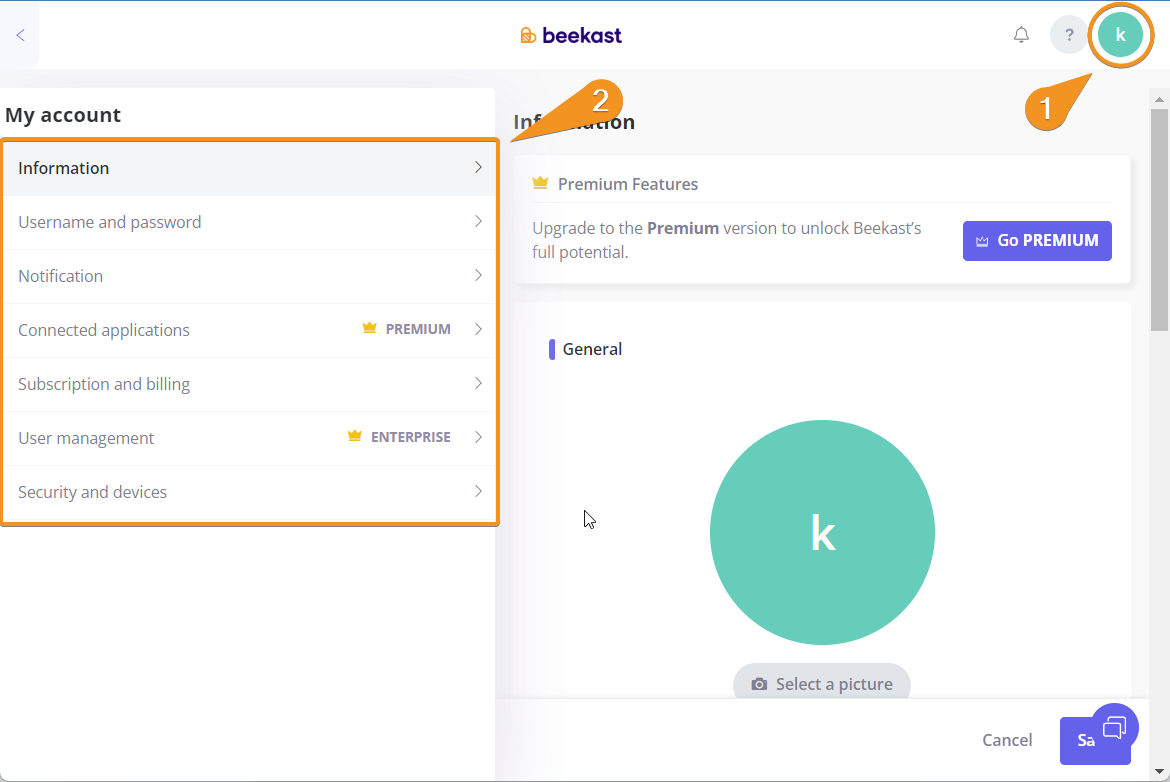Click the crown icon beside Premium Features
The width and height of the screenshot is (1170, 782).
click(540, 183)
